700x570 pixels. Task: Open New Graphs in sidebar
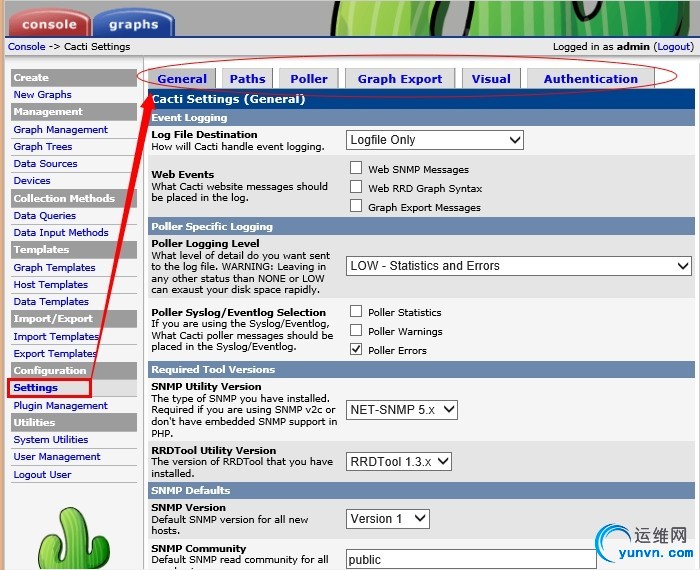[x=42, y=95]
